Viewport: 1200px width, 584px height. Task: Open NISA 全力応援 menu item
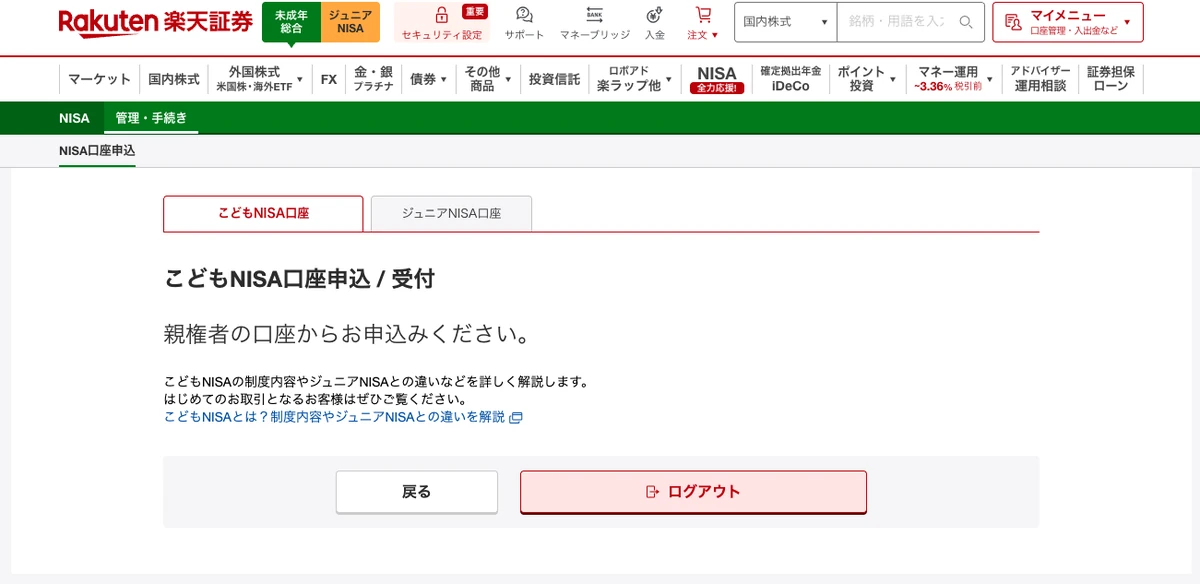717,79
